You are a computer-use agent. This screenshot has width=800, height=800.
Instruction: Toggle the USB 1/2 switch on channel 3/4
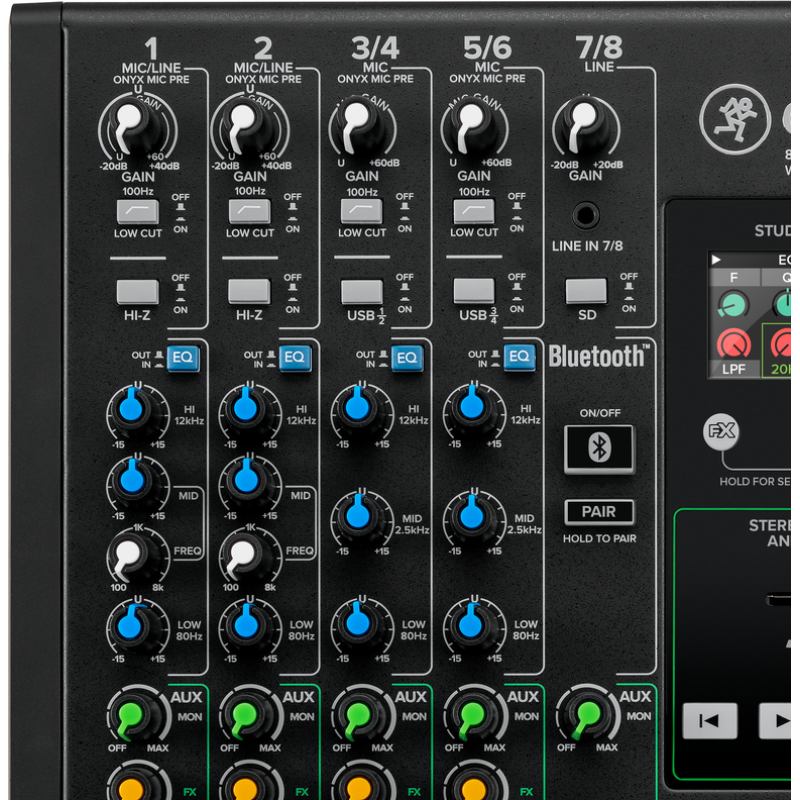[x=362, y=291]
